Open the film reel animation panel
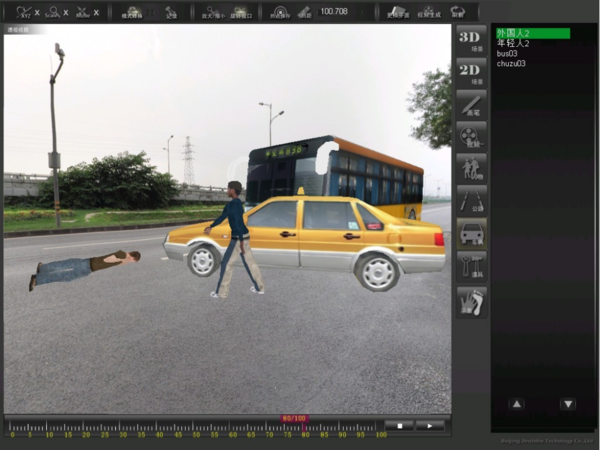The height and width of the screenshot is (450, 600). click(x=471, y=136)
